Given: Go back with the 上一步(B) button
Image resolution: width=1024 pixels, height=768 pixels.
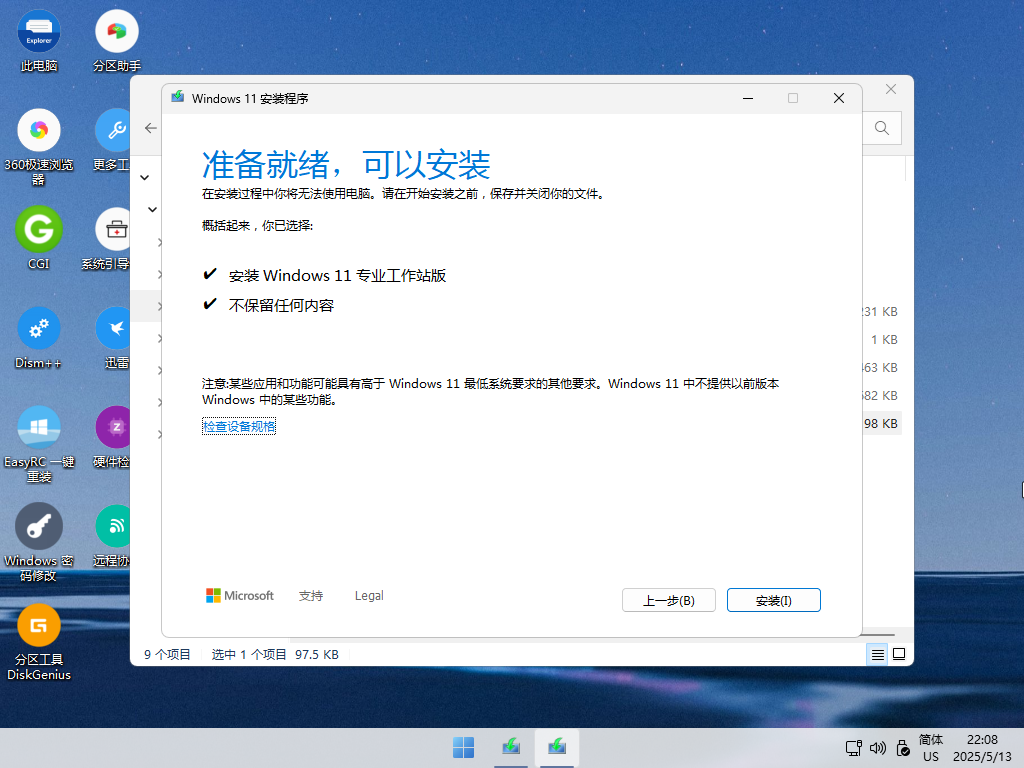Looking at the screenshot, I should coord(669,600).
